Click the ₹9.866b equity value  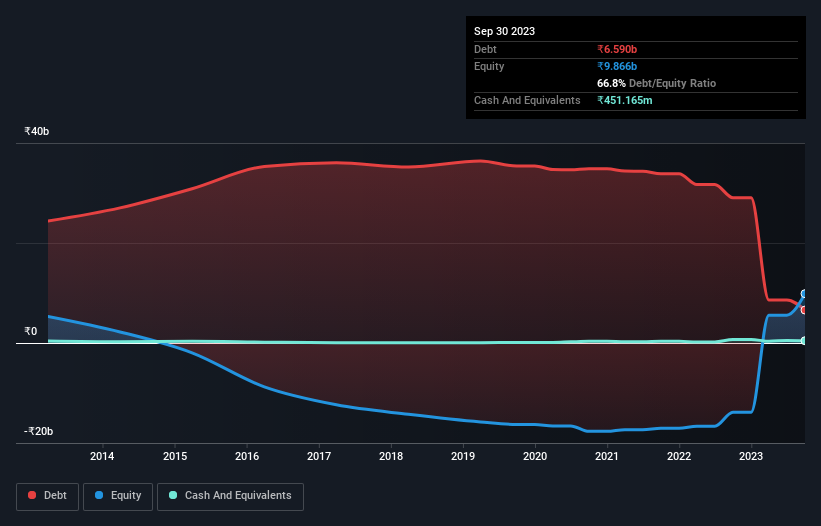click(x=617, y=66)
